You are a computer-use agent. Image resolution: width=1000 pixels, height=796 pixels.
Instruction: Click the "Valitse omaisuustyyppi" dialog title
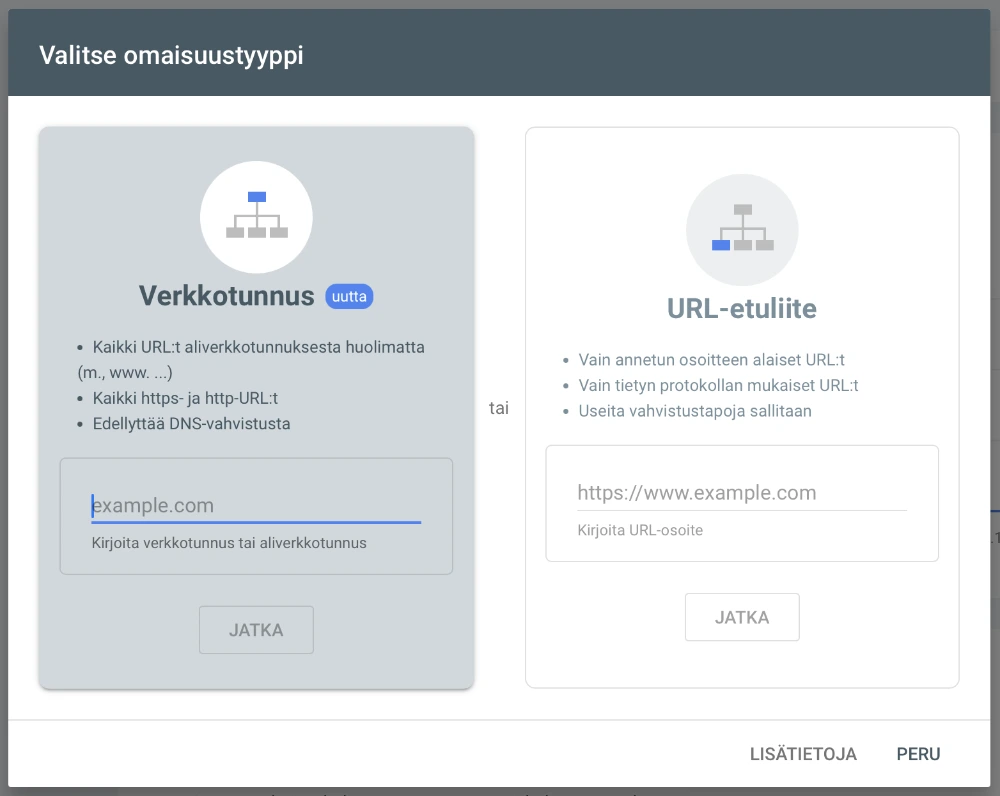point(171,55)
